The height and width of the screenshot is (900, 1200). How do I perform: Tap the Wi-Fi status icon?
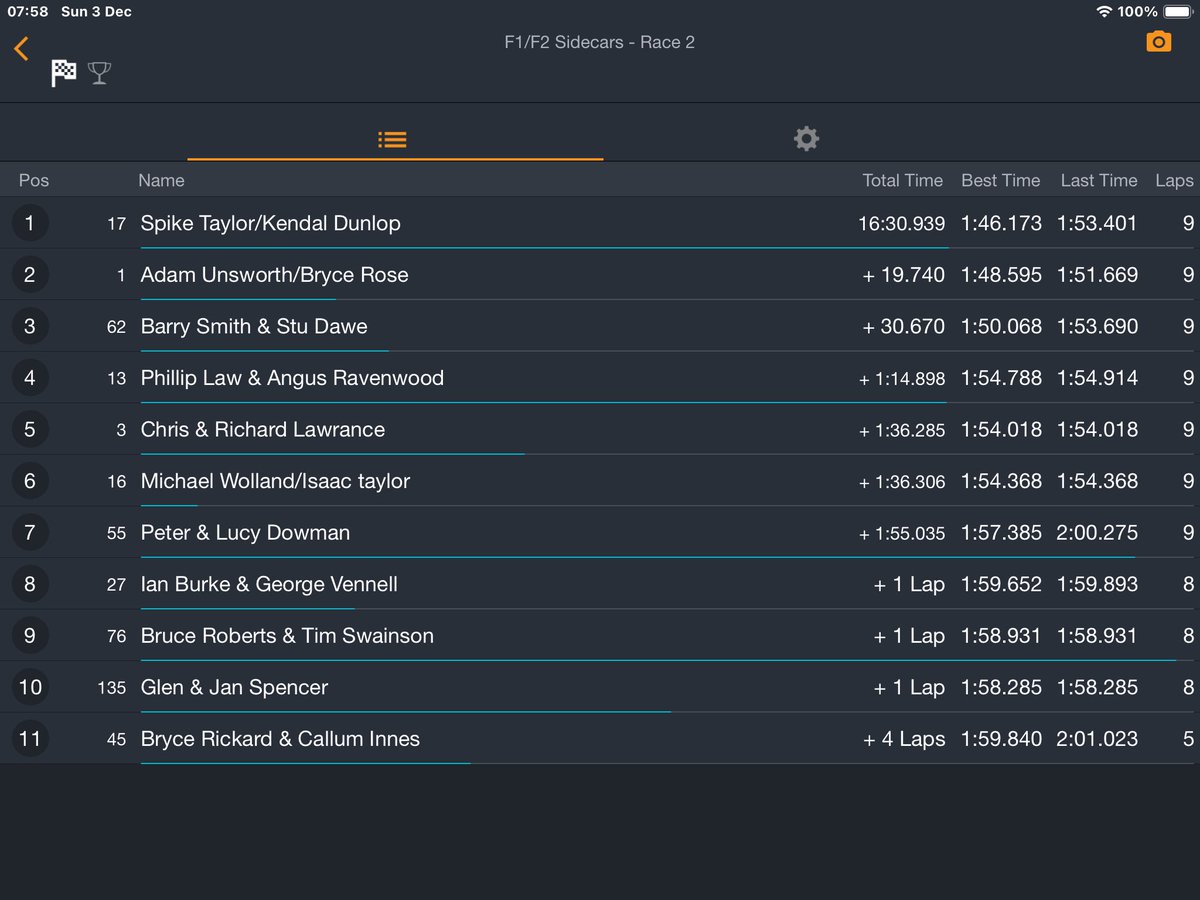pos(1104,12)
